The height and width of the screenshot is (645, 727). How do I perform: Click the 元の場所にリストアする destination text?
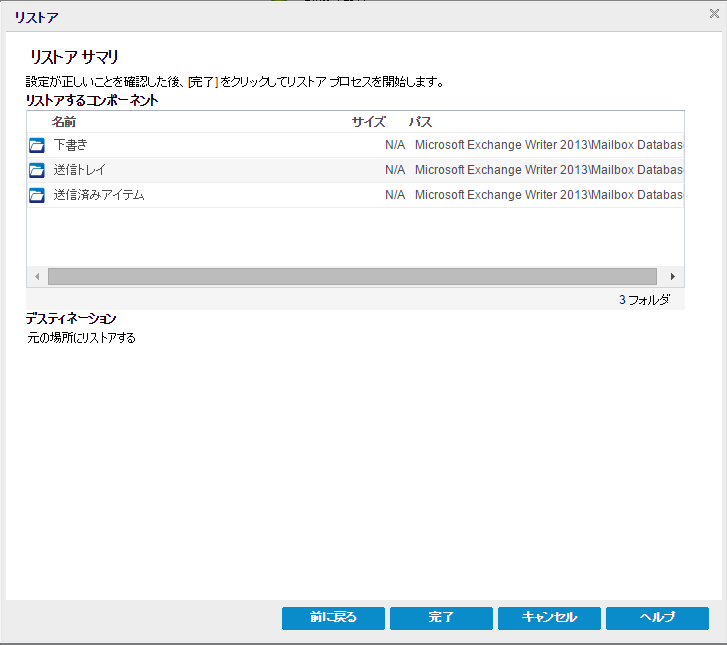tap(81, 338)
